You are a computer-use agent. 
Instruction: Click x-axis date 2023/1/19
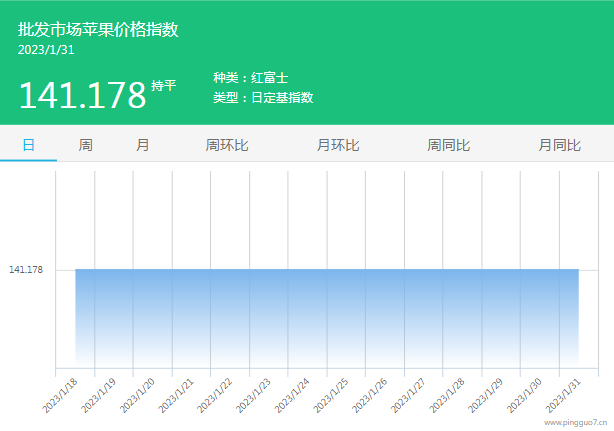pyautogui.click(x=98, y=396)
